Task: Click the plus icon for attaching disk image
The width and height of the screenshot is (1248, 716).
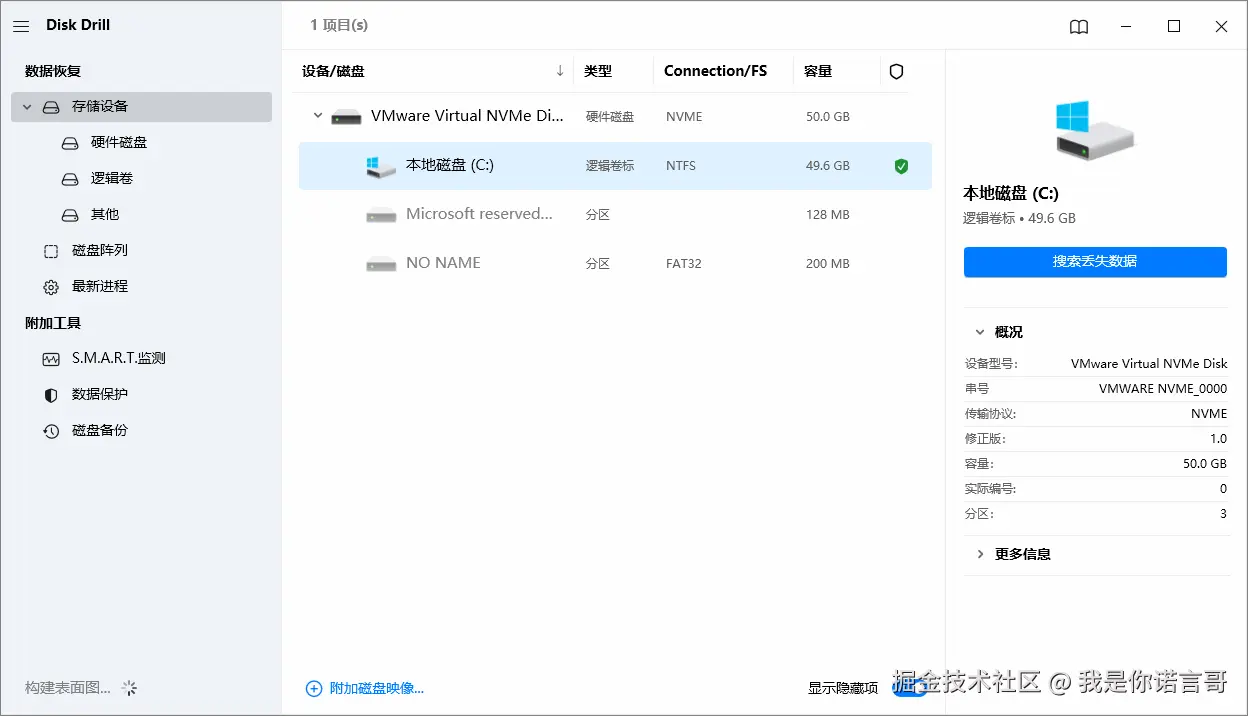Action: (314, 688)
